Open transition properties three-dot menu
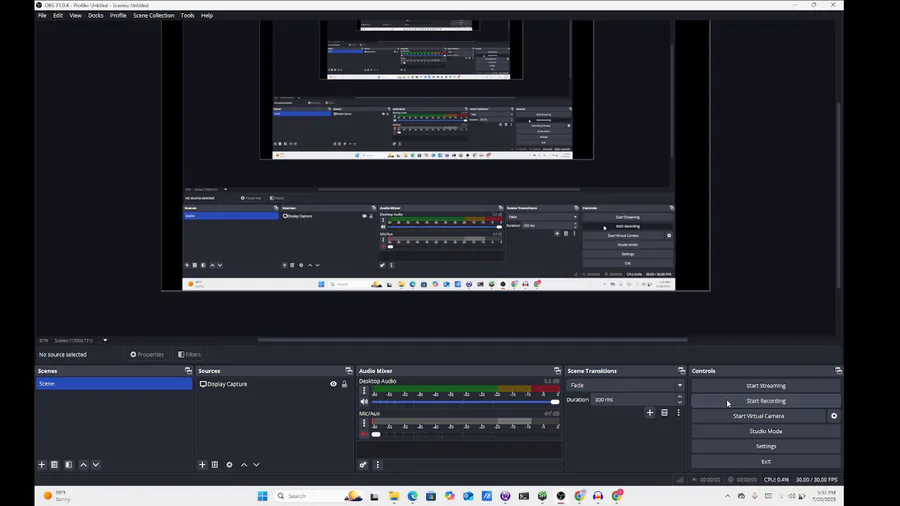Screen dimensions: 900x506 point(678,412)
